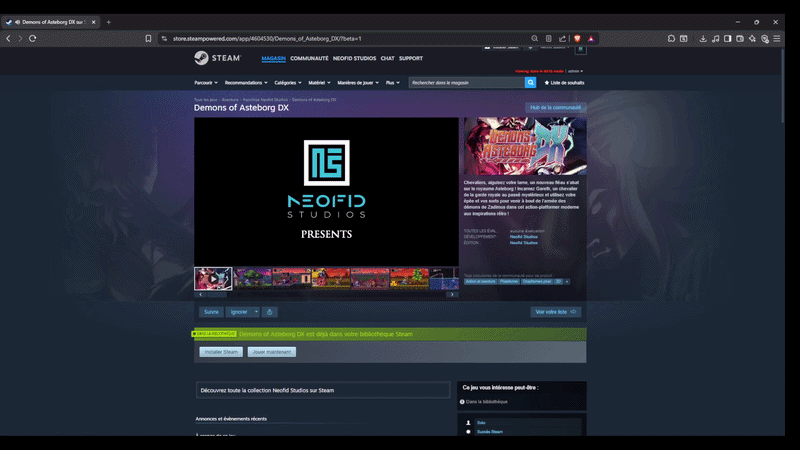
Task: Click the music note playlist icon
Action: [716, 38]
